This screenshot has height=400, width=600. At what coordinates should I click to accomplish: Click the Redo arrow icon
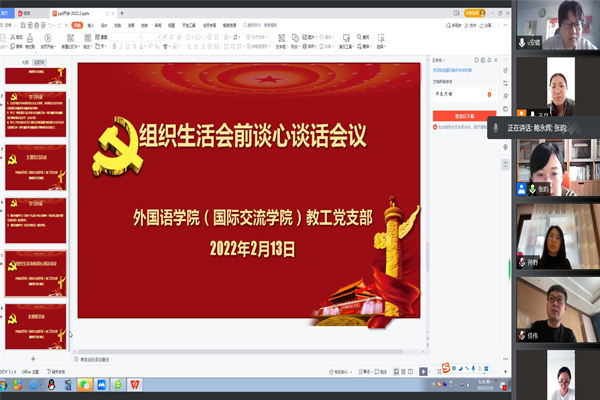tap(59, 25)
